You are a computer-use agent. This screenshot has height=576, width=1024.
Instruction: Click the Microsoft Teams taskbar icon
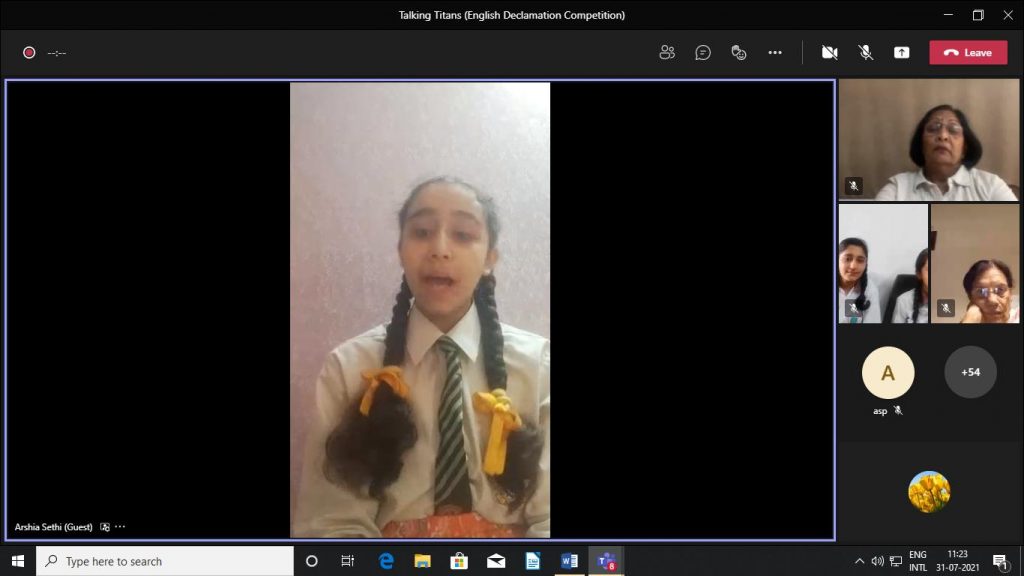click(606, 561)
